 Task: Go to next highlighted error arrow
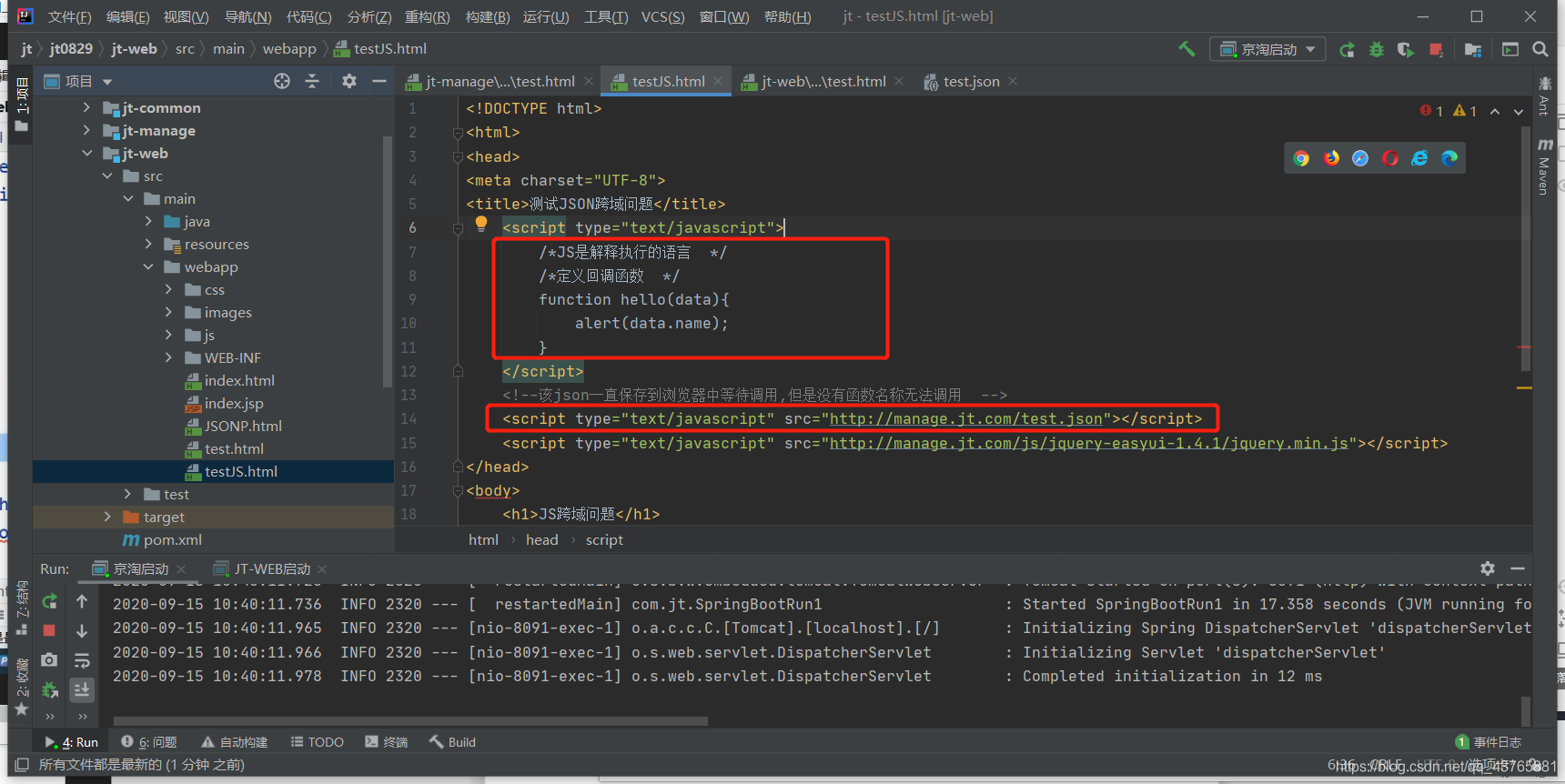pos(1519,111)
